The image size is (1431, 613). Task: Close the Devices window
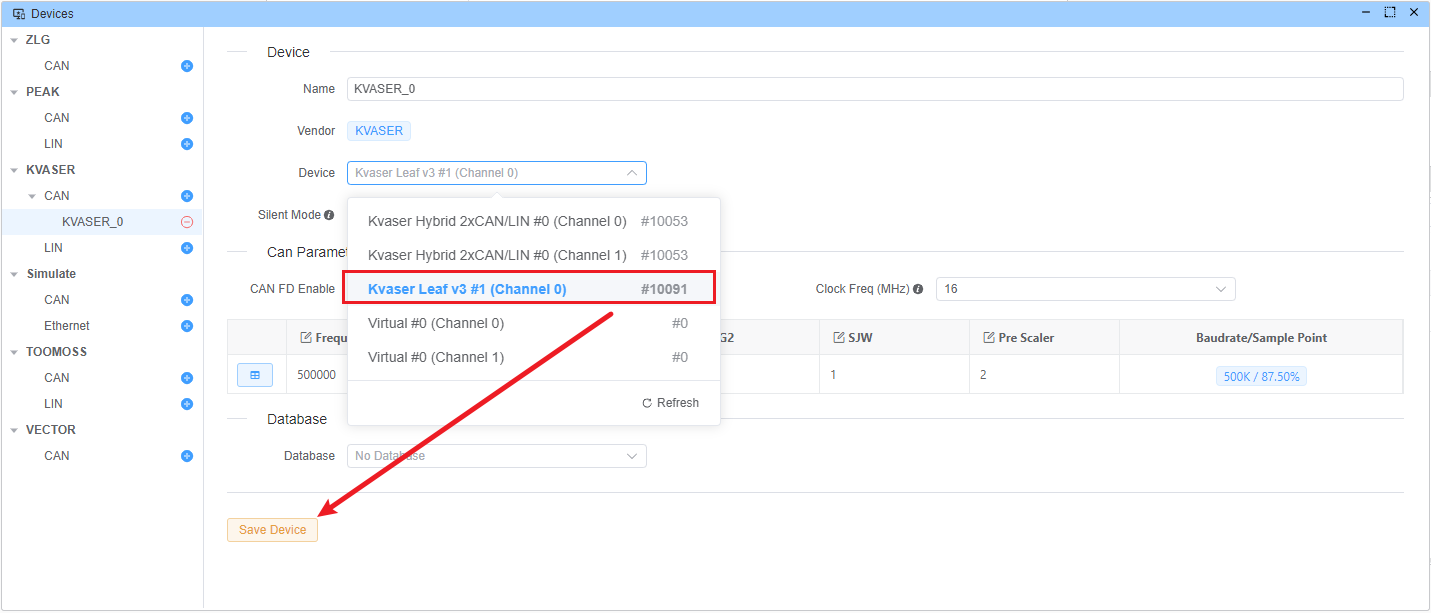click(1414, 13)
